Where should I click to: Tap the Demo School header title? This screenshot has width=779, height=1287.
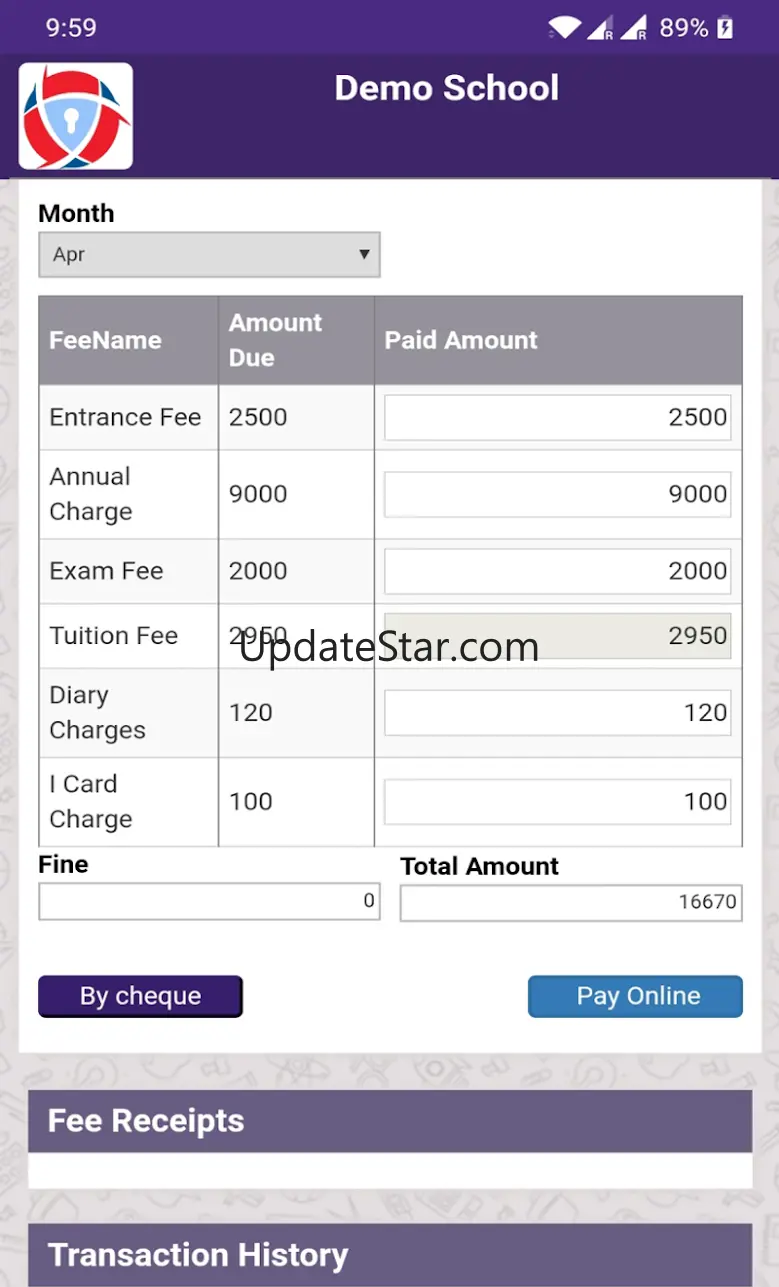pos(447,88)
